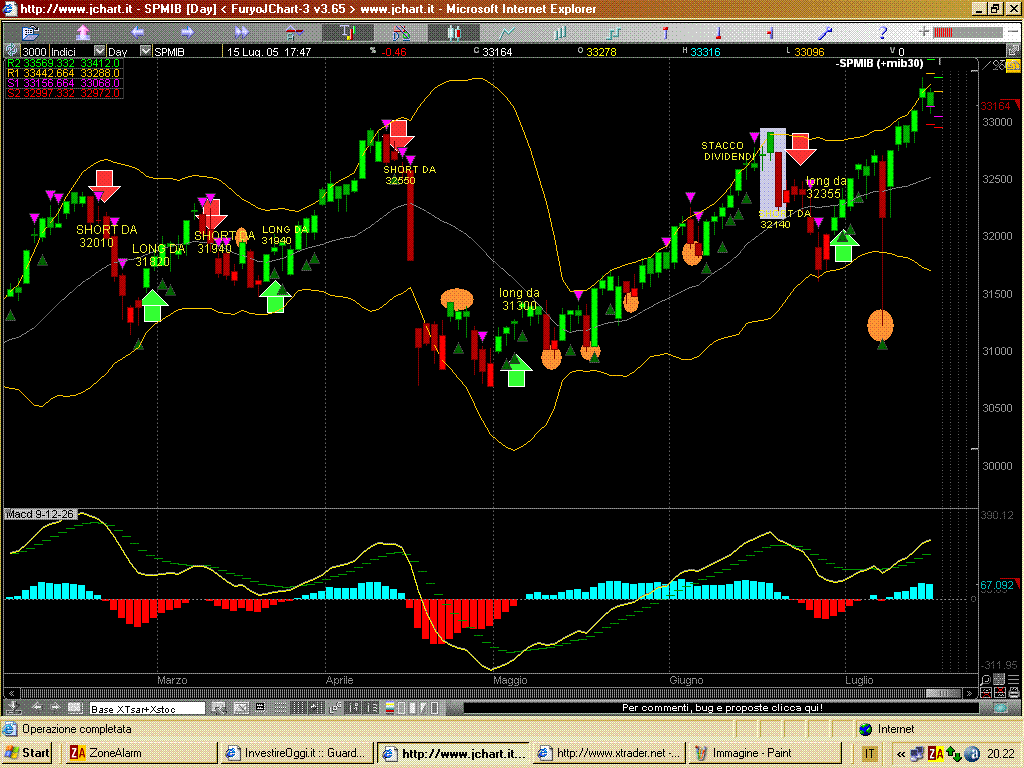Click the pink upload arrow icon
This screenshot has height=768, width=1024.
coord(83,32)
